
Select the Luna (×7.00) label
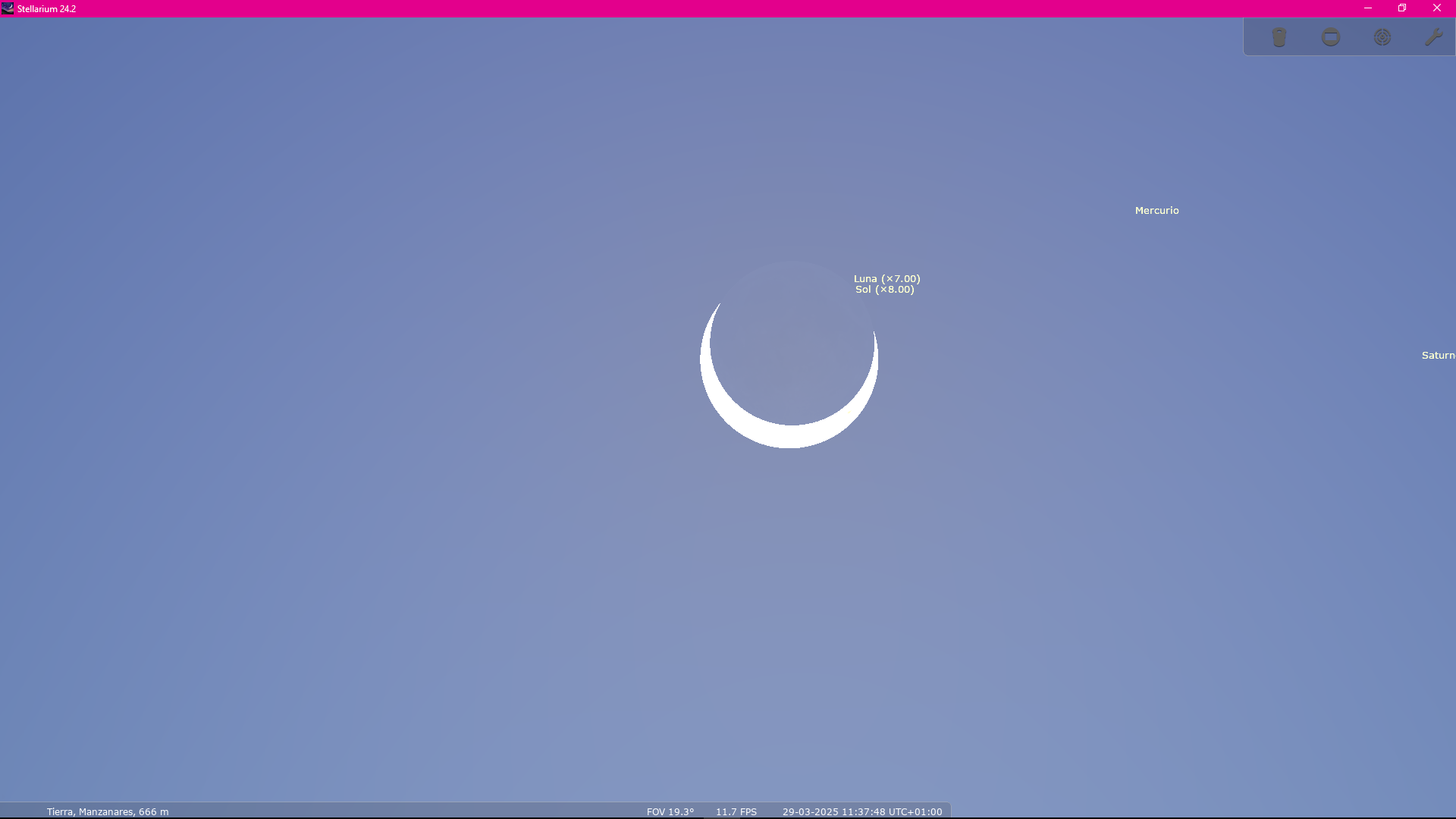[x=886, y=278]
